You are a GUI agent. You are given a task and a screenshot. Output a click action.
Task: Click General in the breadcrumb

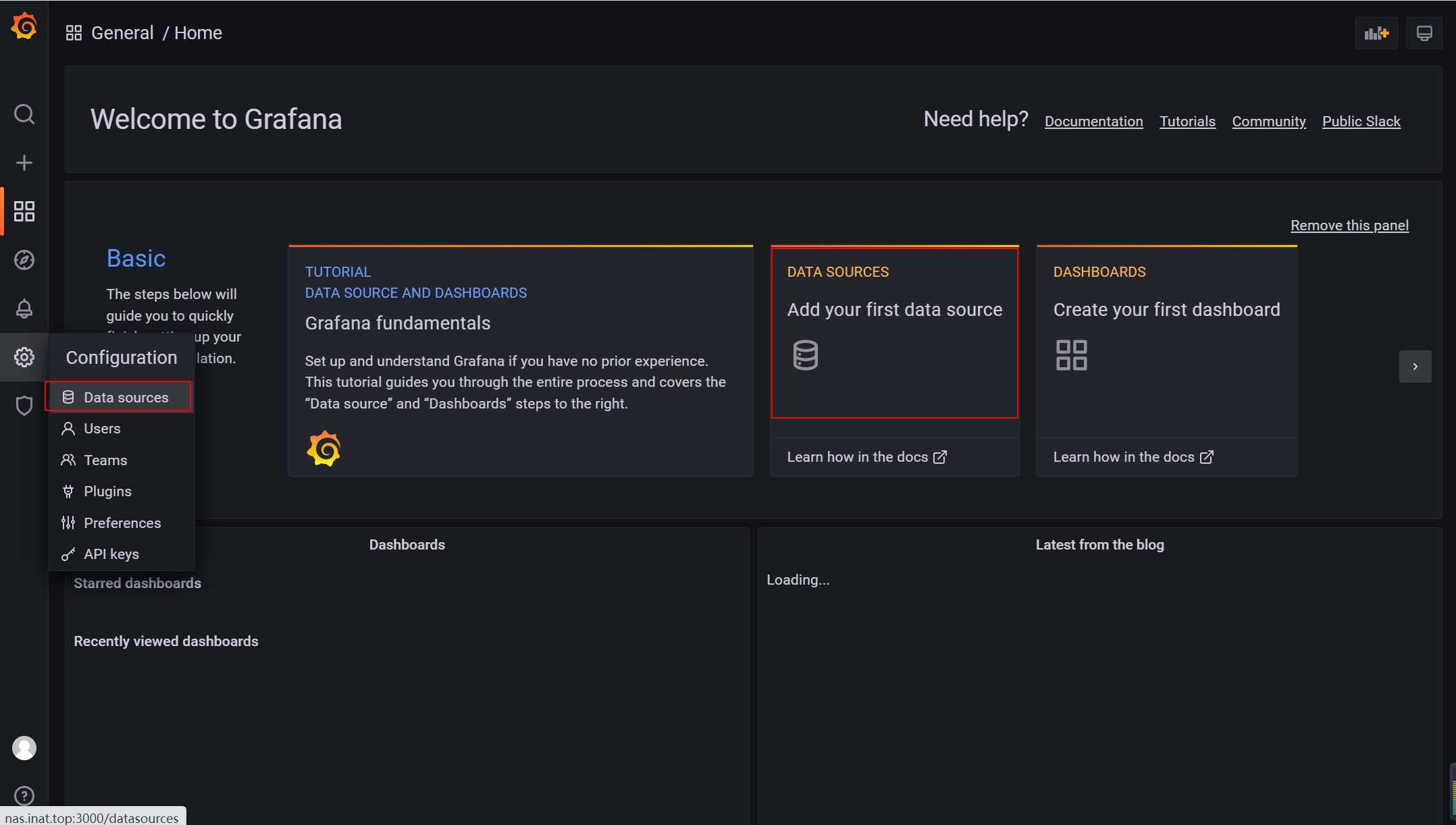(122, 33)
